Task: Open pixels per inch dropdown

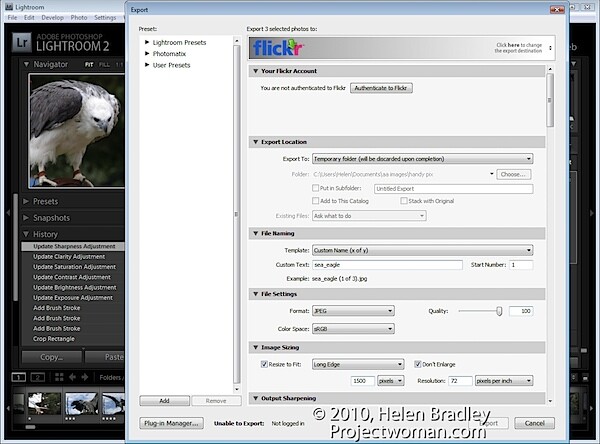Action: (504, 380)
